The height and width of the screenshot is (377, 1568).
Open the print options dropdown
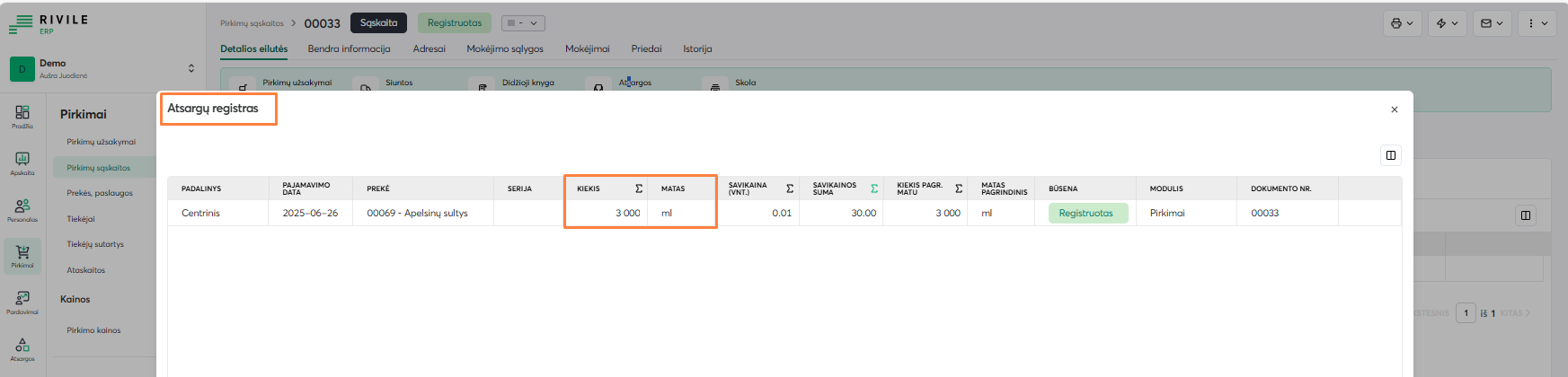[1402, 23]
